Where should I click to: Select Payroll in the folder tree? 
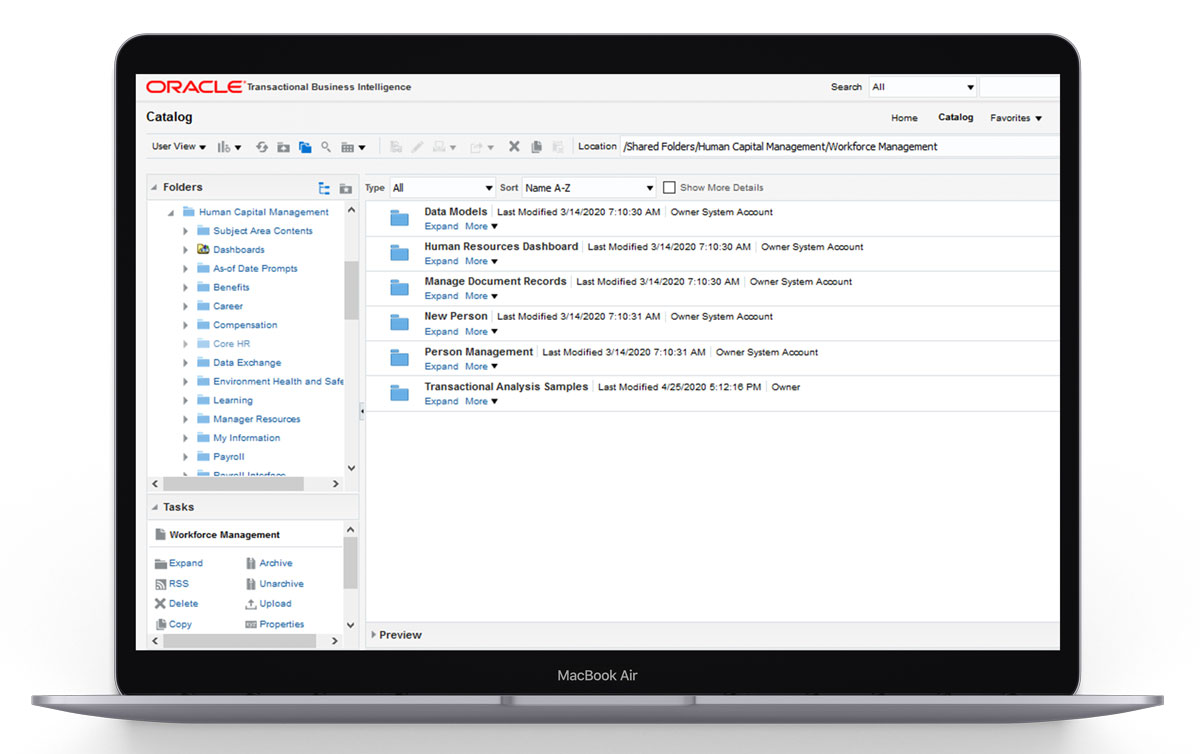click(228, 457)
